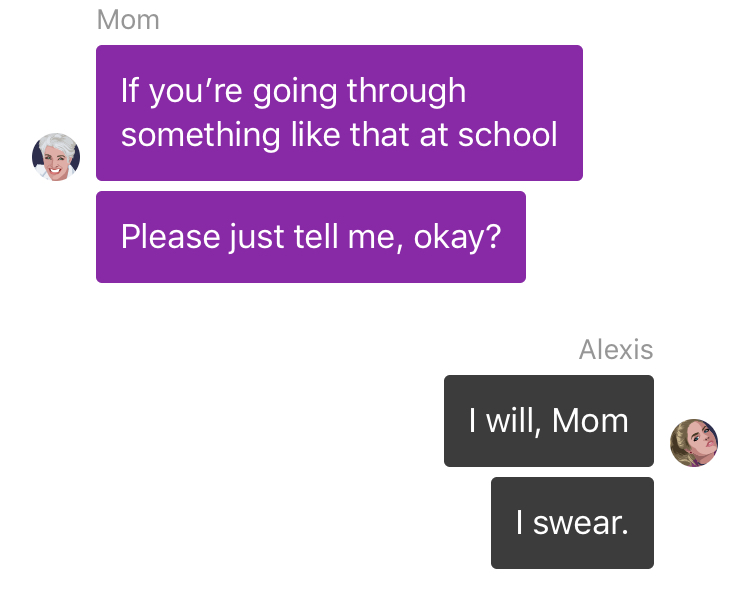Open Mom's white-haired avatar picture
750x610 pixels.
tap(56, 157)
